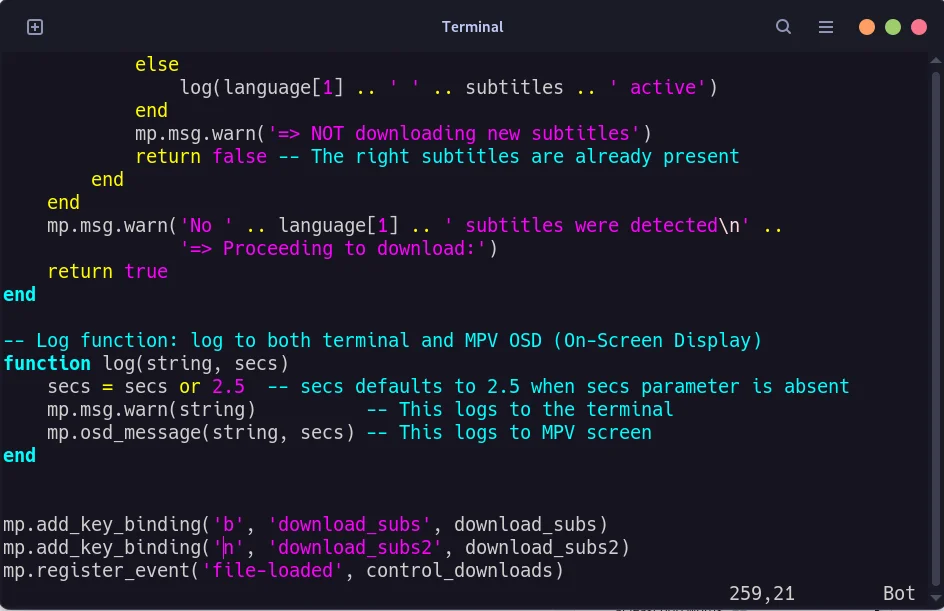Place cursor on the 'download_subs2' string
The width and height of the screenshot is (944, 611).
pyautogui.click(x=355, y=547)
